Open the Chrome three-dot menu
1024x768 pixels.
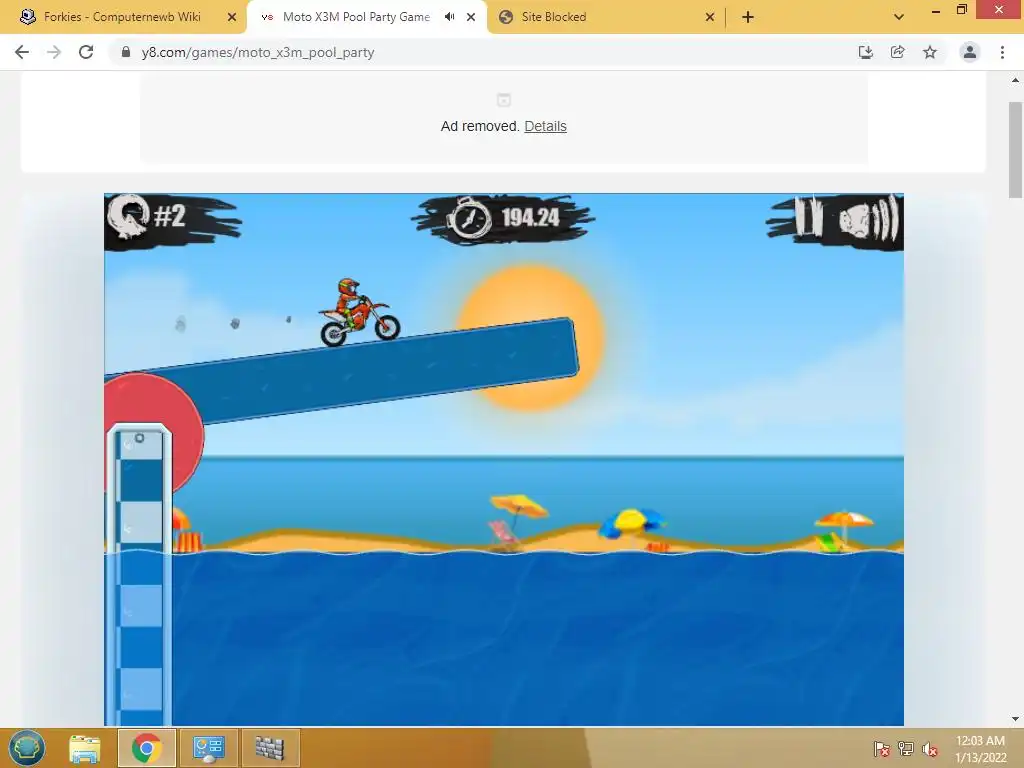1002,52
